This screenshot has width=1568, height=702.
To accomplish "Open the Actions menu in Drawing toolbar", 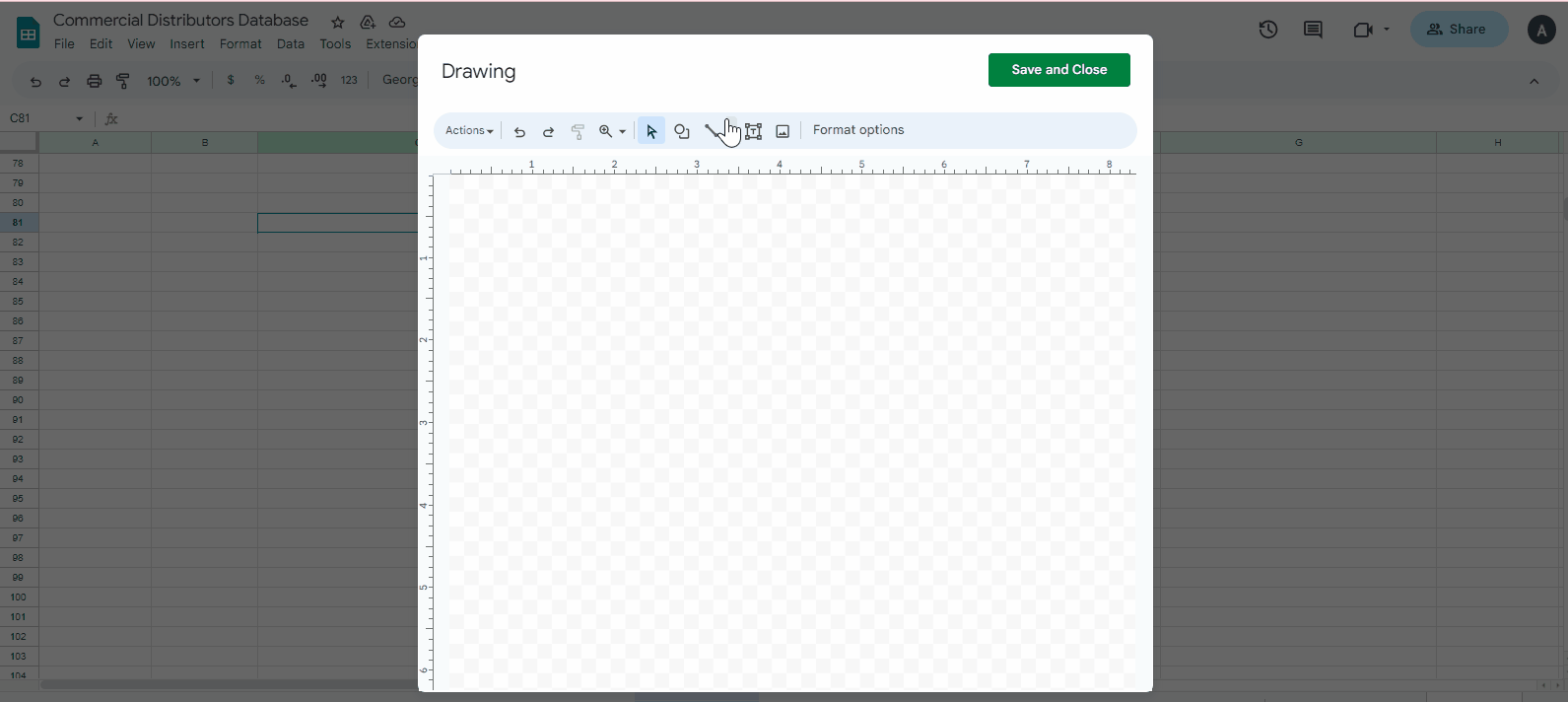I will coord(469,130).
